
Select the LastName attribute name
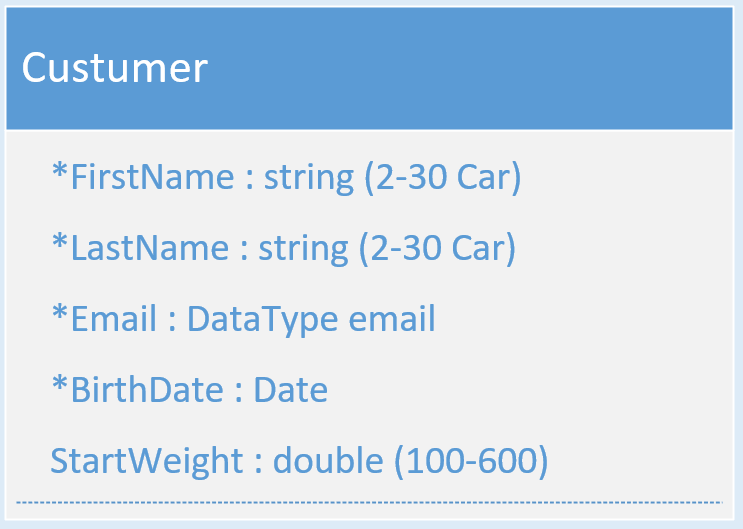tap(150, 248)
